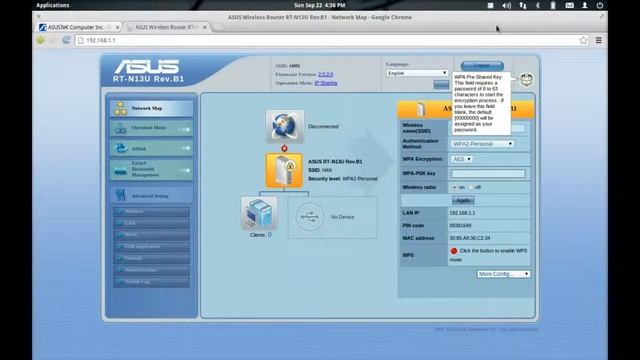Open the WPA Encryption AES dropdown

click(x=462, y=159)
